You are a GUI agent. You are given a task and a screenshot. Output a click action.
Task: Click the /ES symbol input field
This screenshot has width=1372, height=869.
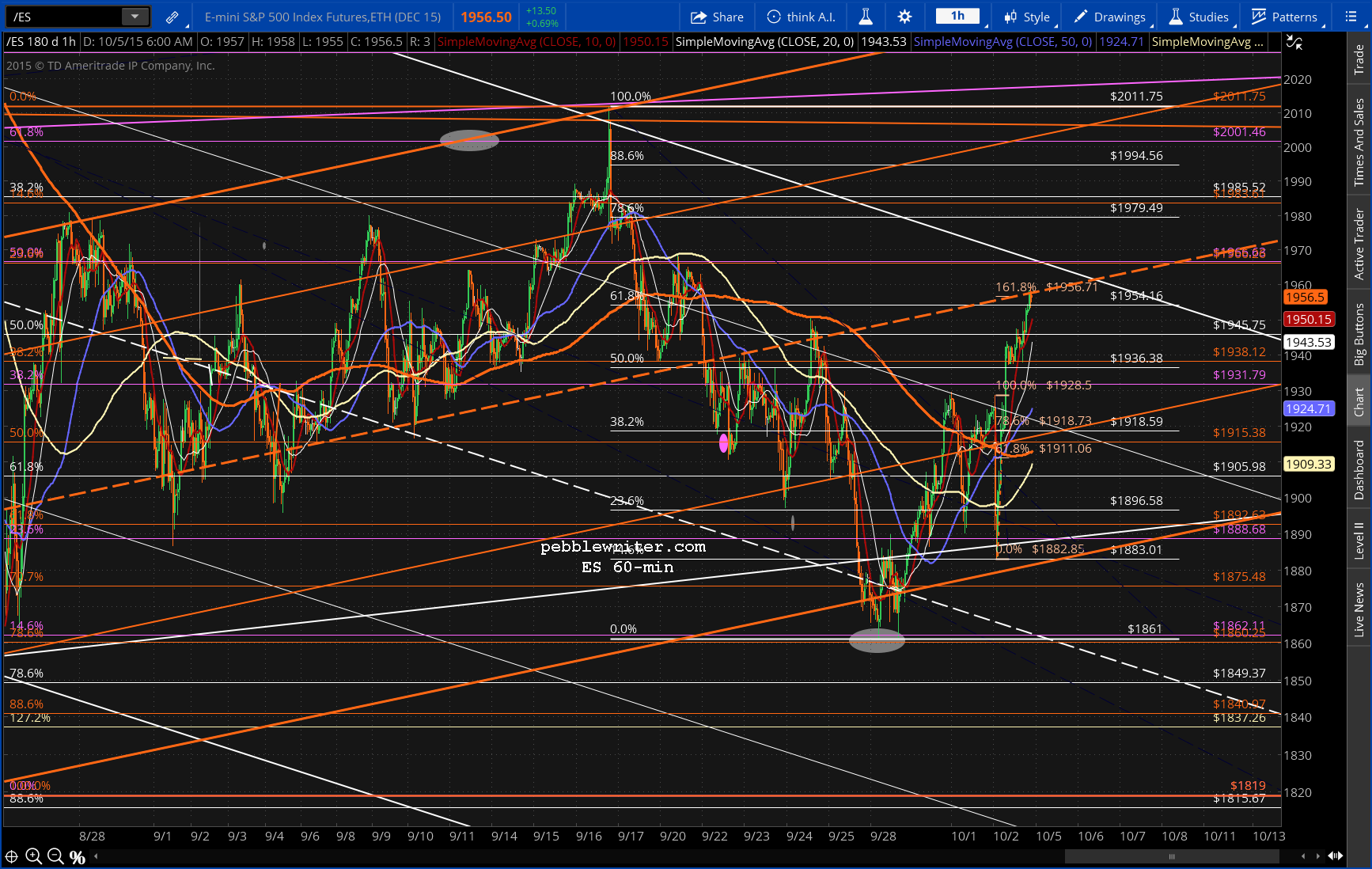pyautogui.click(x=65, y=17)
